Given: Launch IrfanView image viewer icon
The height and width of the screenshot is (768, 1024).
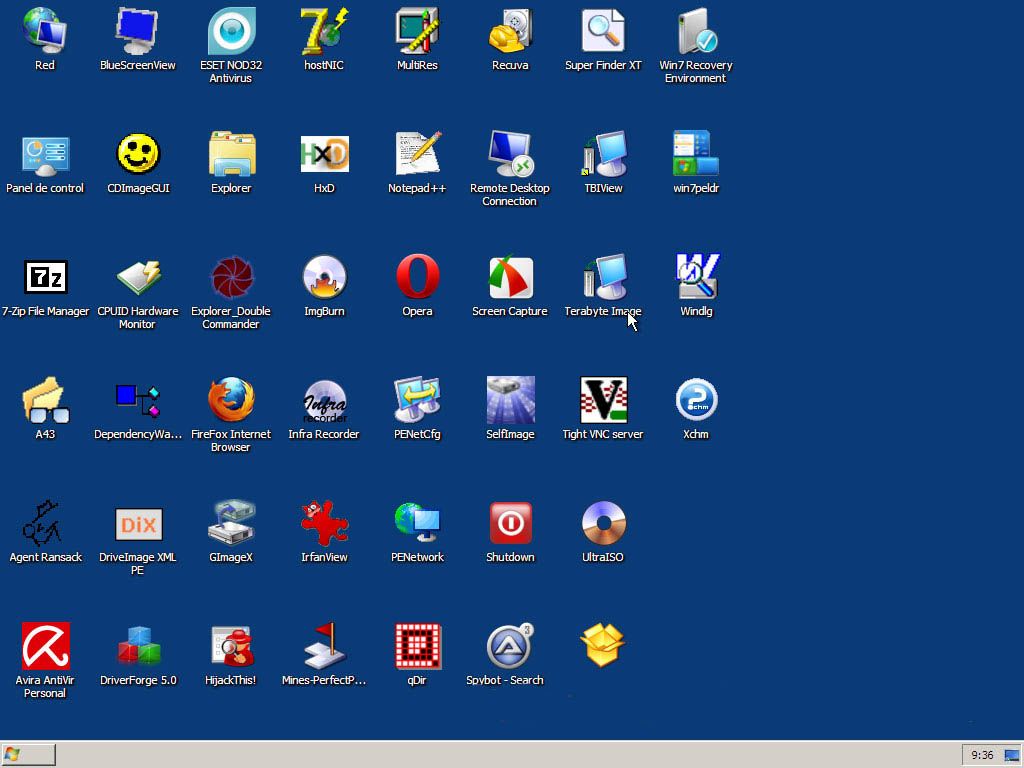Looking at the screenshot, I should click(324, 524).
